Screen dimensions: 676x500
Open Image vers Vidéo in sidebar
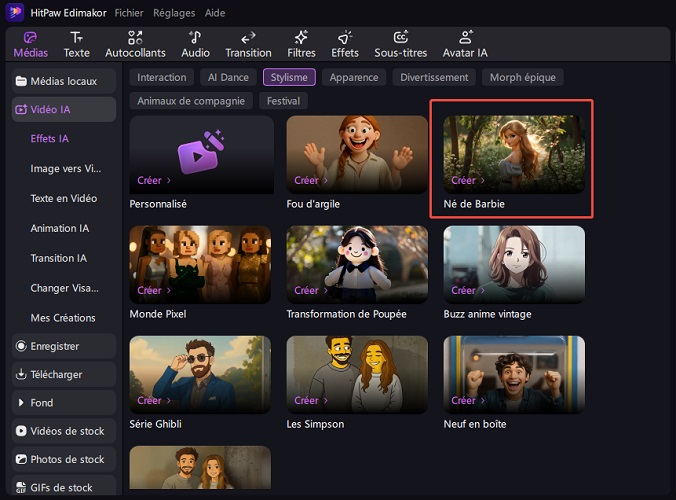pos(65,169)
